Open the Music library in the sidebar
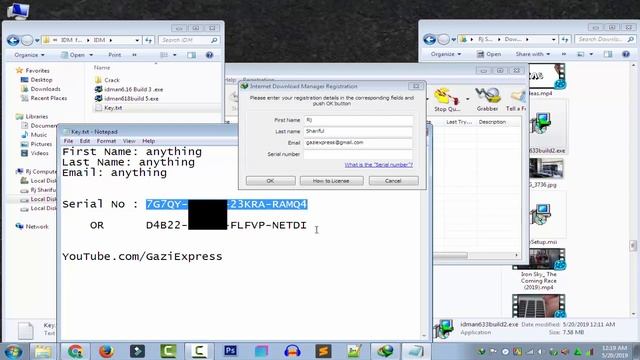The height and width of the screenshot is (360, 640). (34, 135)
